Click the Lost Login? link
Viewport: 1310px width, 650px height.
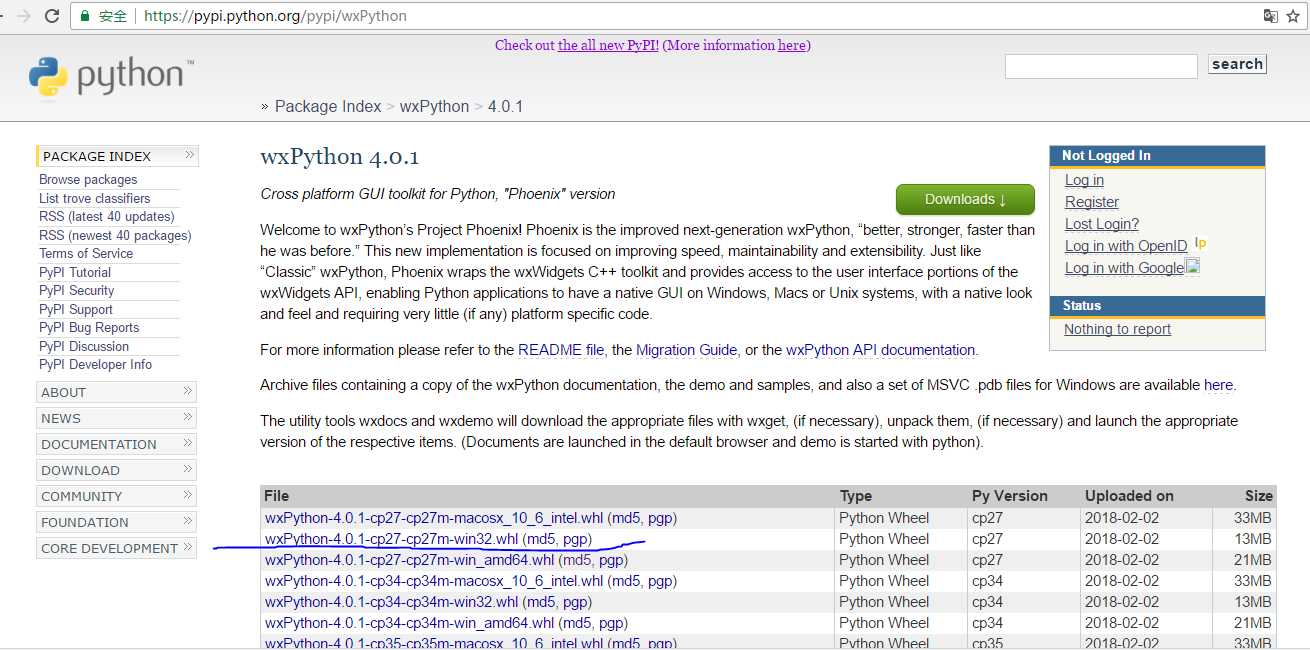point(1102,224)
